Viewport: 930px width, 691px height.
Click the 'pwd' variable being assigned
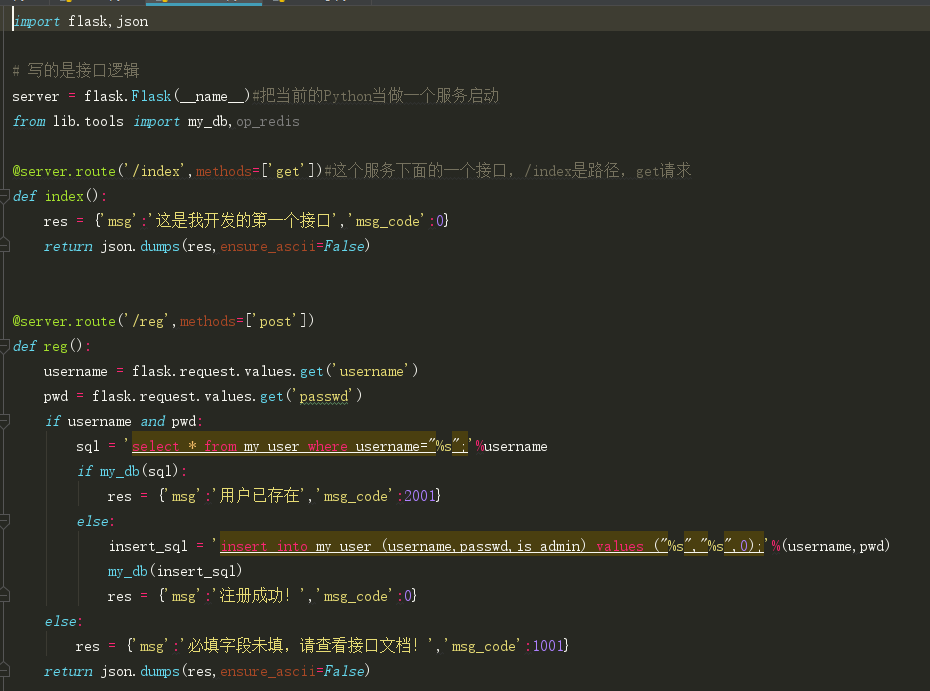(x=56, y=396)
